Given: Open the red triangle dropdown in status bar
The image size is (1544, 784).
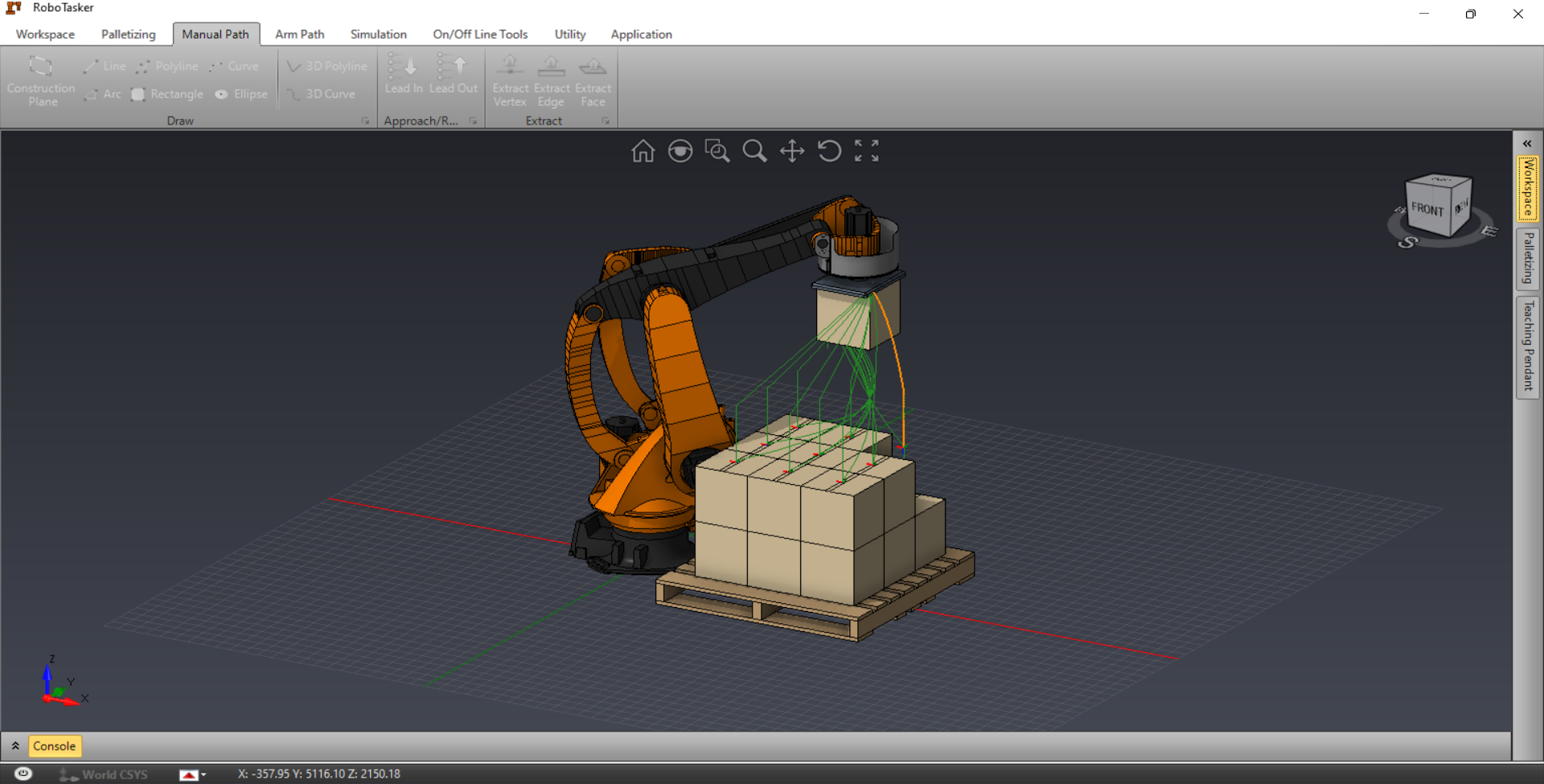Looking at the screenshot, I should (192, 774).
